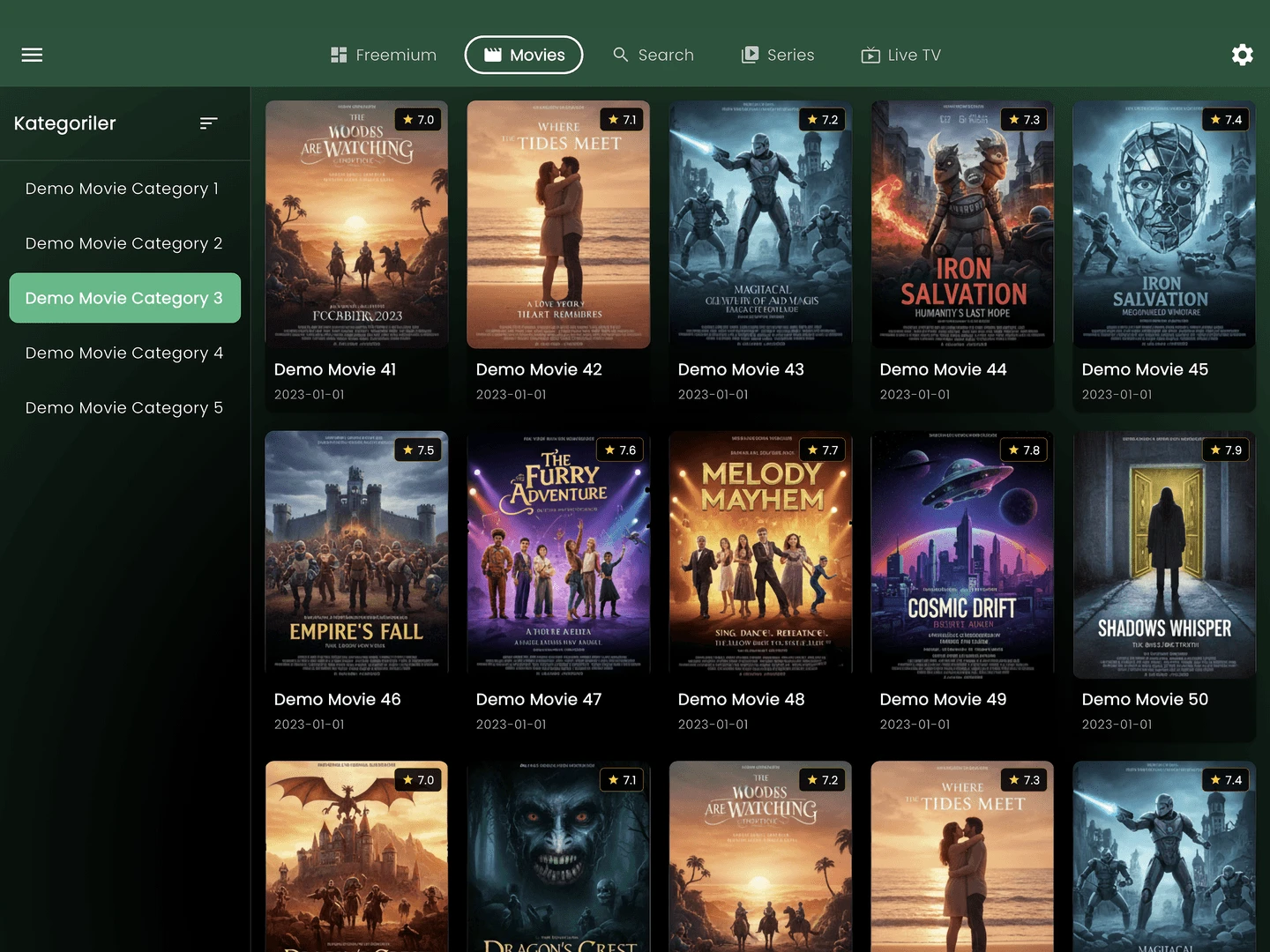This screenshot has height=952, width=1270.
Task: Open the Shadows Whisper poster
Action: (x=1164, y=554)
